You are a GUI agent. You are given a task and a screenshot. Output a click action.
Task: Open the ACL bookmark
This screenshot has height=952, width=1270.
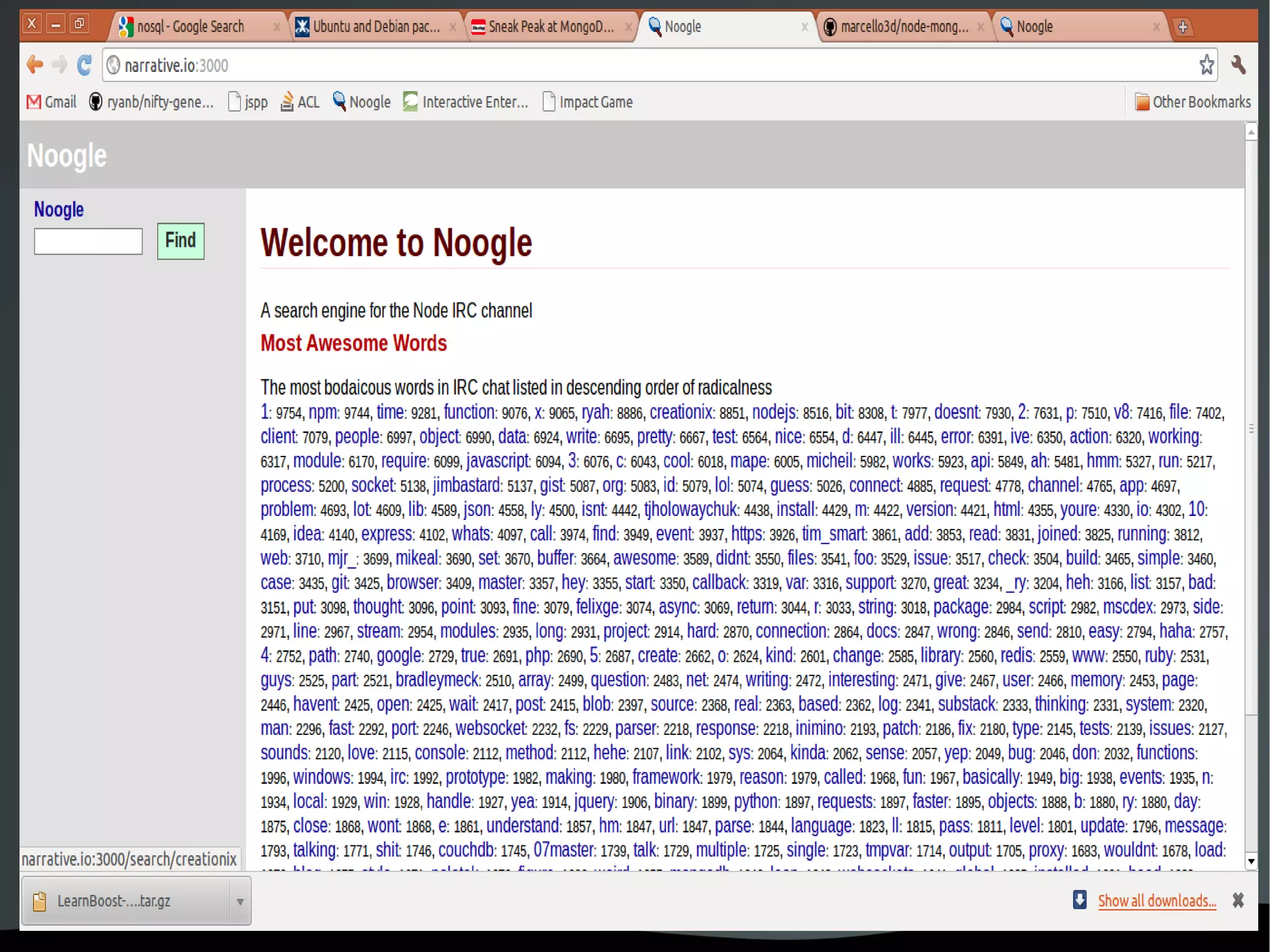[x=300, y=102]
